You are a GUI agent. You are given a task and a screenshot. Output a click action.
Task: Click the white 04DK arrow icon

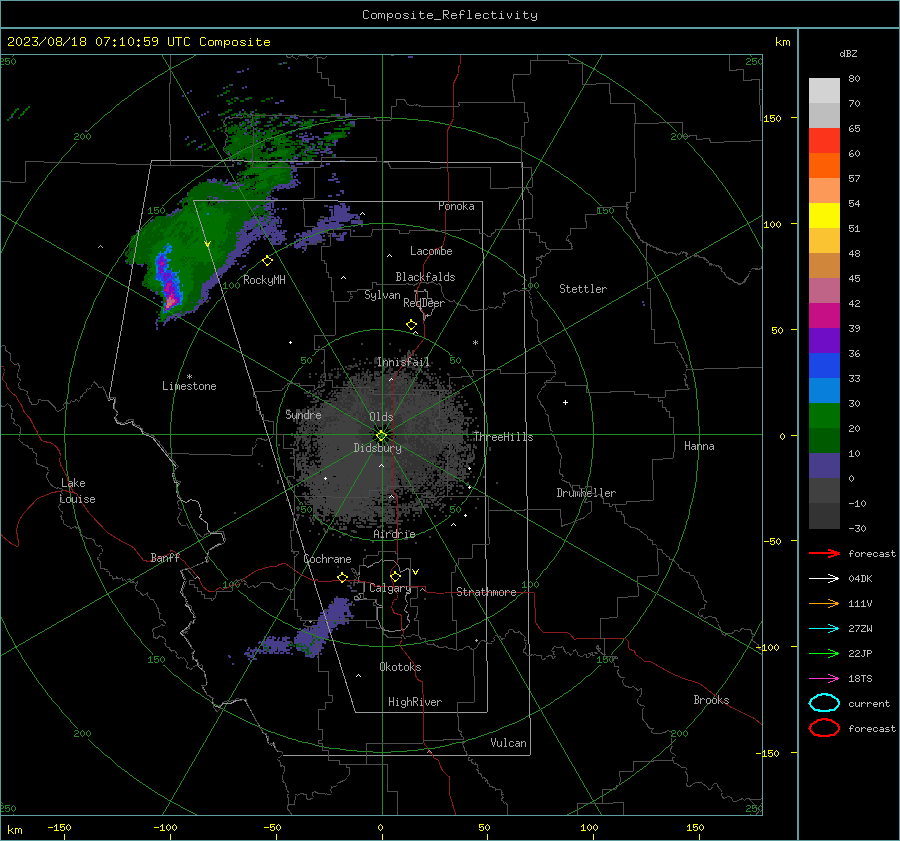click(824, 578)
